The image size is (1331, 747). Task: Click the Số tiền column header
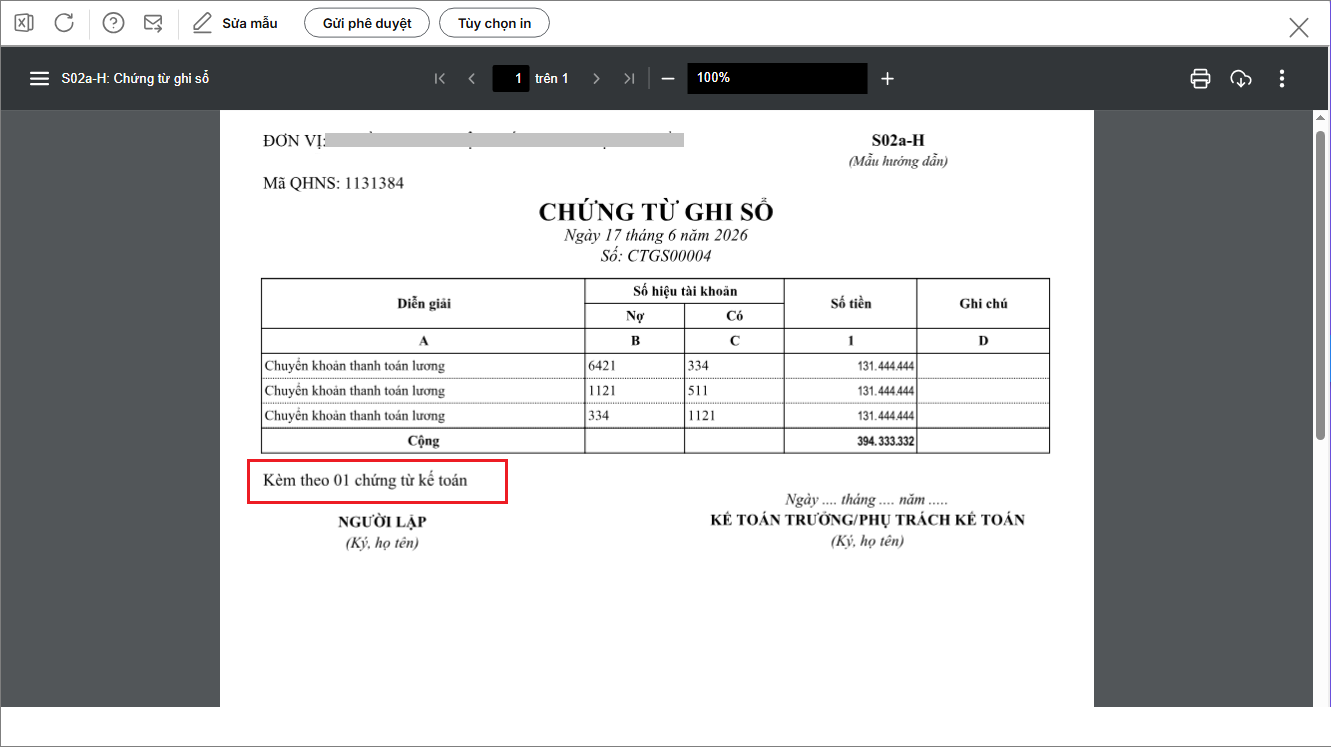(851, 303)
